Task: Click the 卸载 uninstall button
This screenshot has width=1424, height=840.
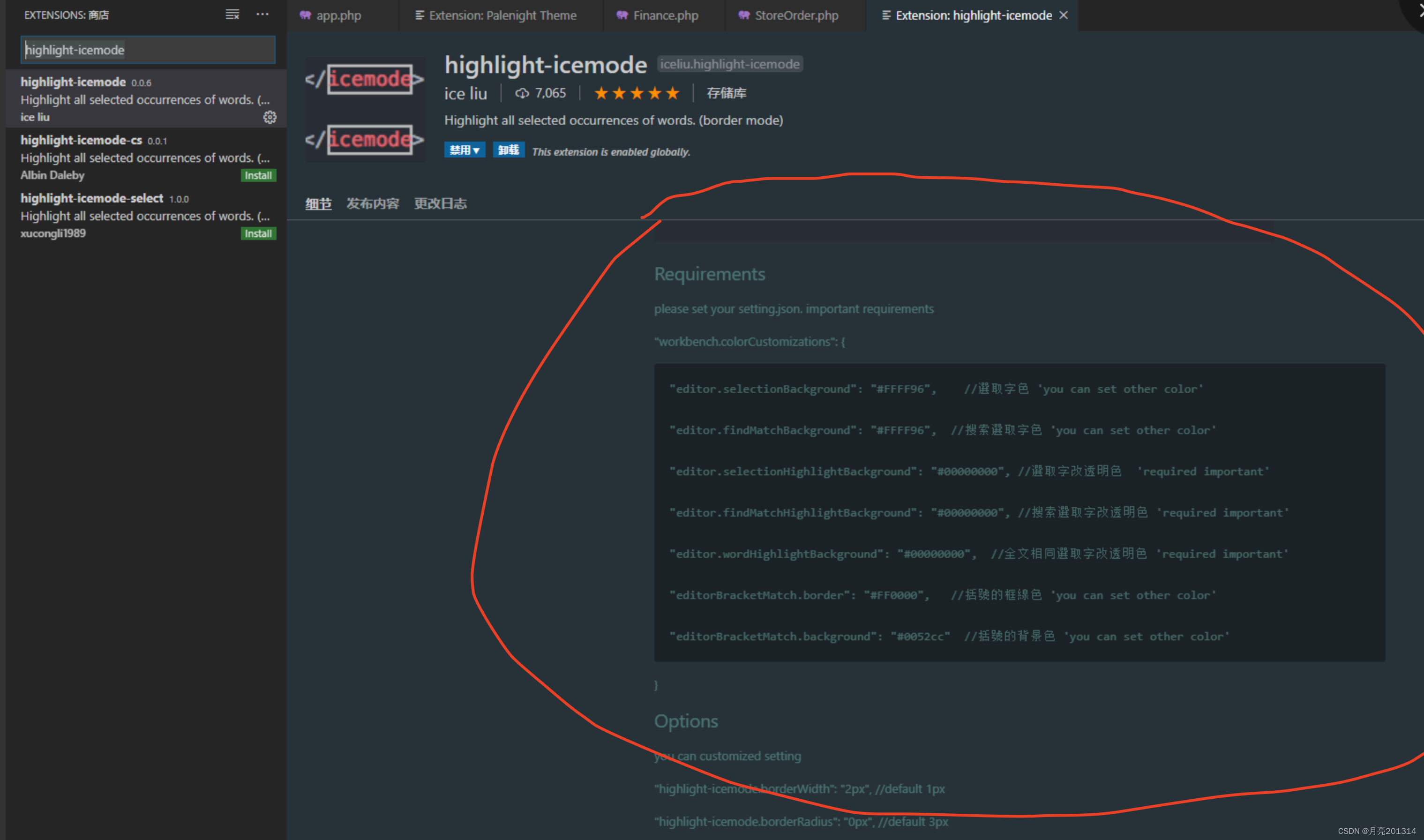Action: coord(508,150)
